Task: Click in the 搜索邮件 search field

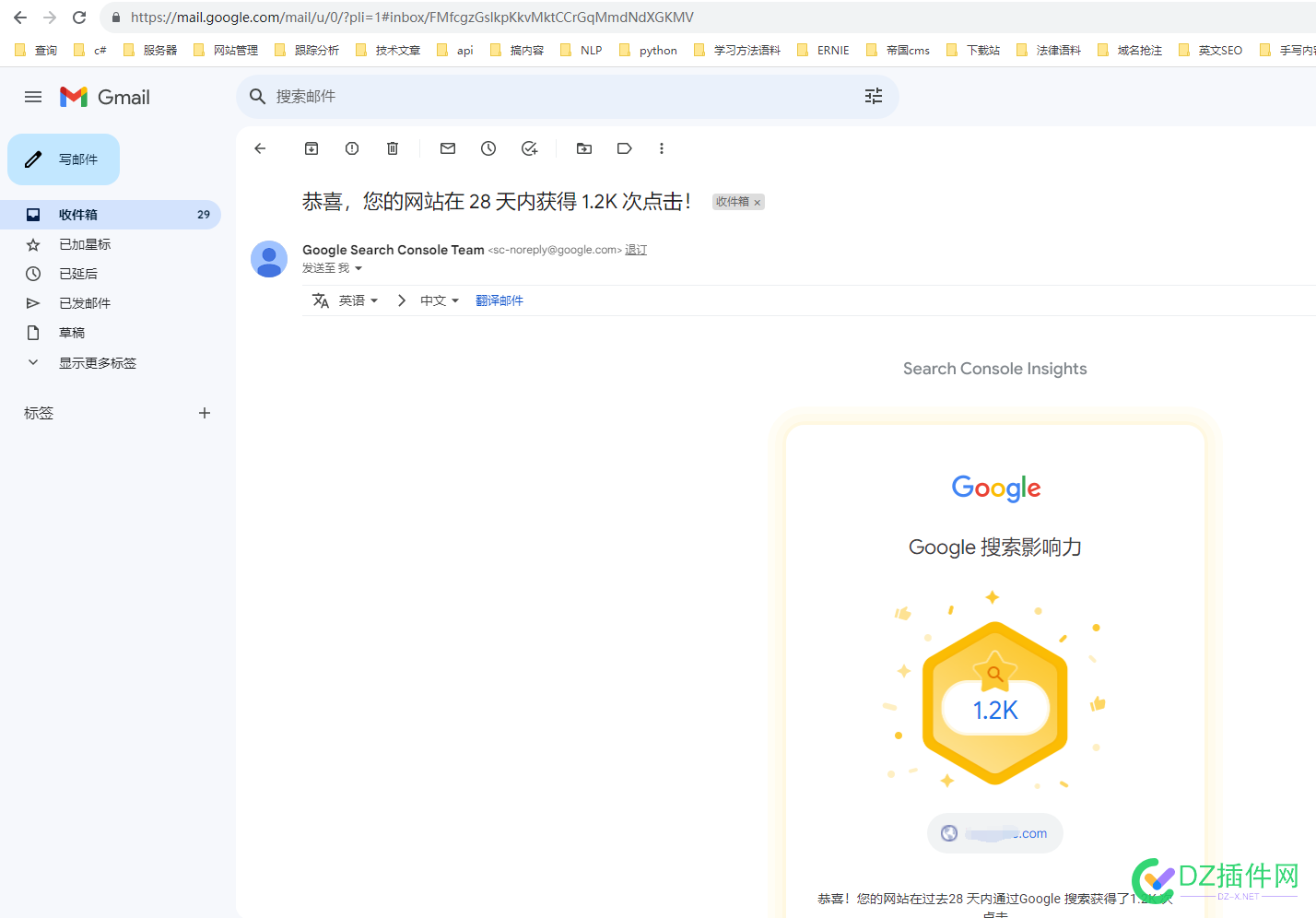Action: pyautogui.click(x=567, y=96)
